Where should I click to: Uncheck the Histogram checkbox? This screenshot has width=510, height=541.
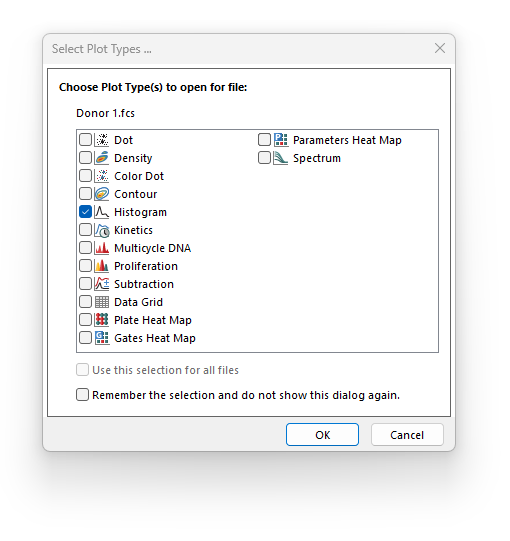[85, 212]
